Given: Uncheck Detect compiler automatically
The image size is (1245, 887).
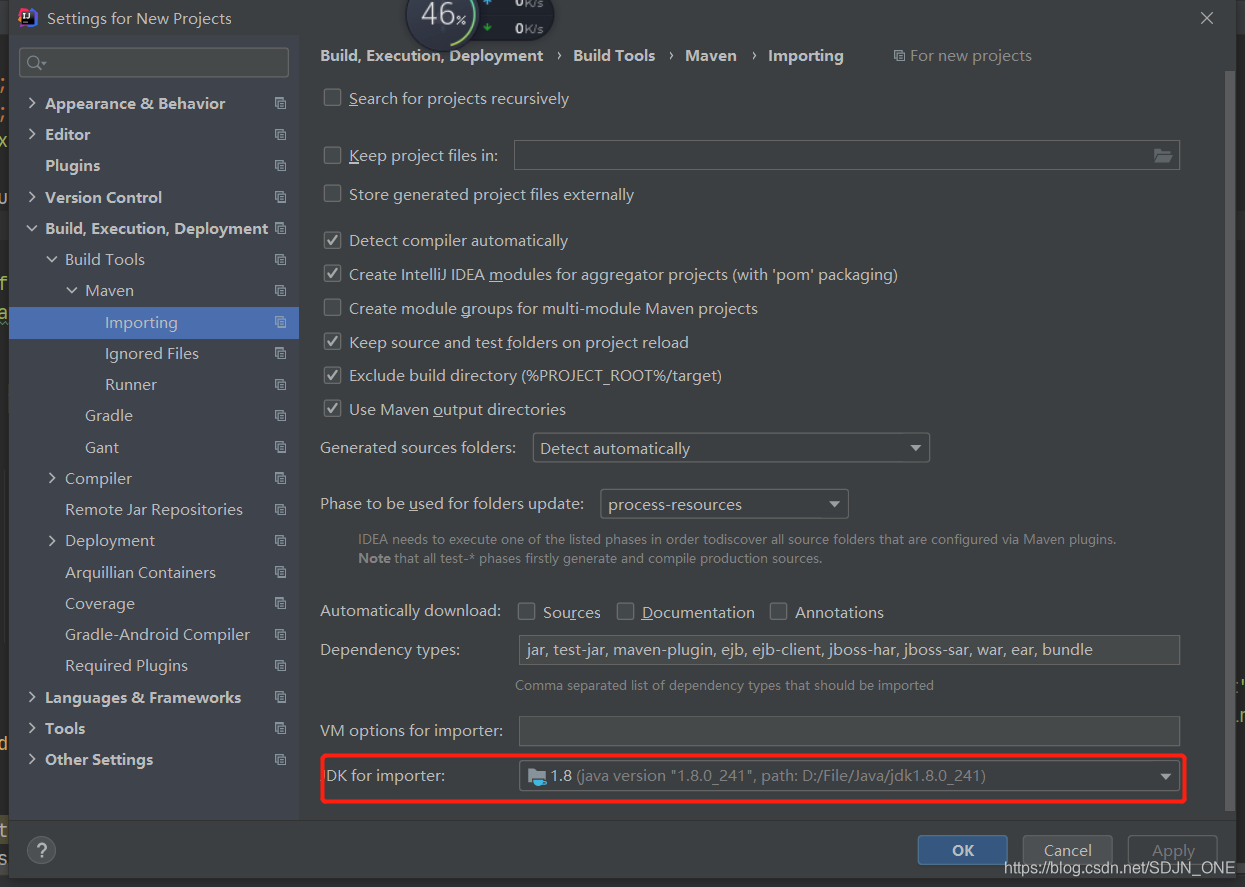Looking at the screenshot, I should (332, 240).
